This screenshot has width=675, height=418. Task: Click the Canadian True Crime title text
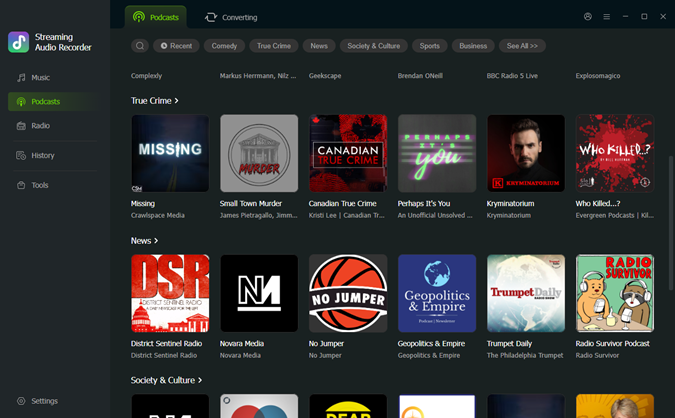point(343,204)
